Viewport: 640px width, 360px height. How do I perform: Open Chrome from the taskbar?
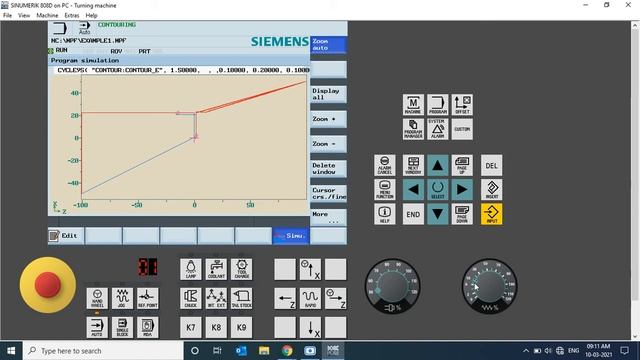coord(287,351)
